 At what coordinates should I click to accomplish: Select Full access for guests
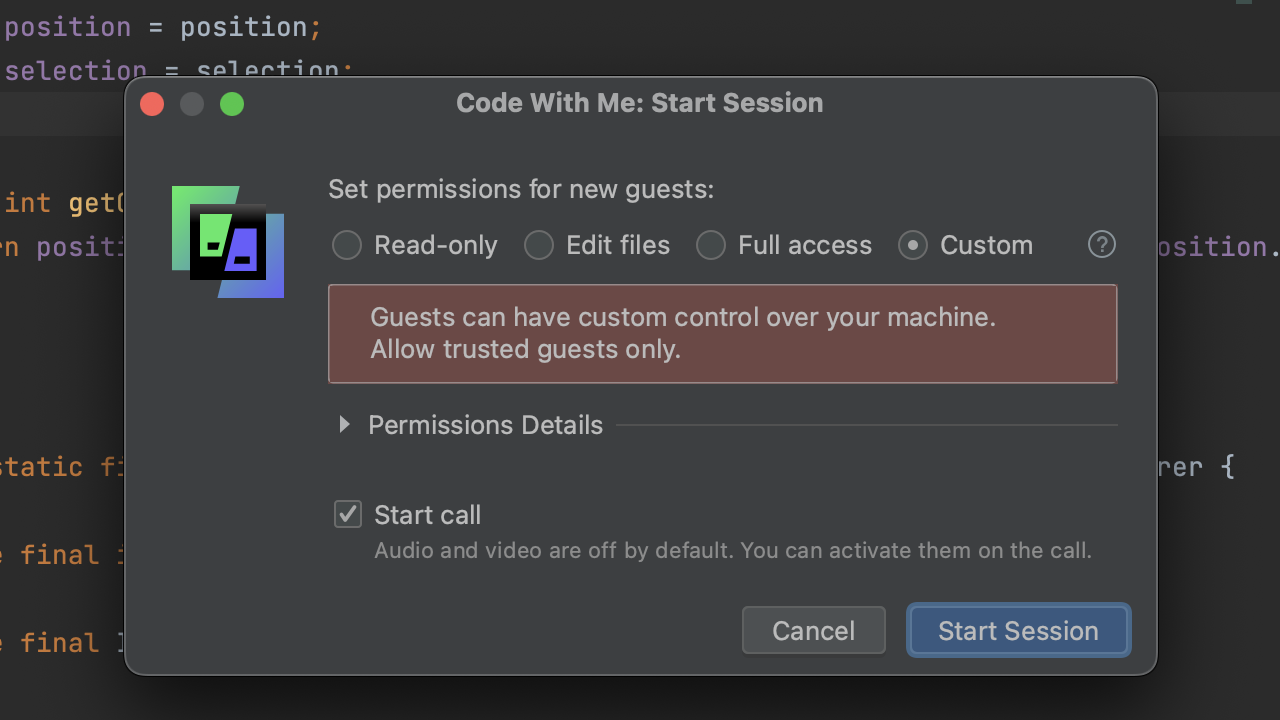(x=711, y=245)
